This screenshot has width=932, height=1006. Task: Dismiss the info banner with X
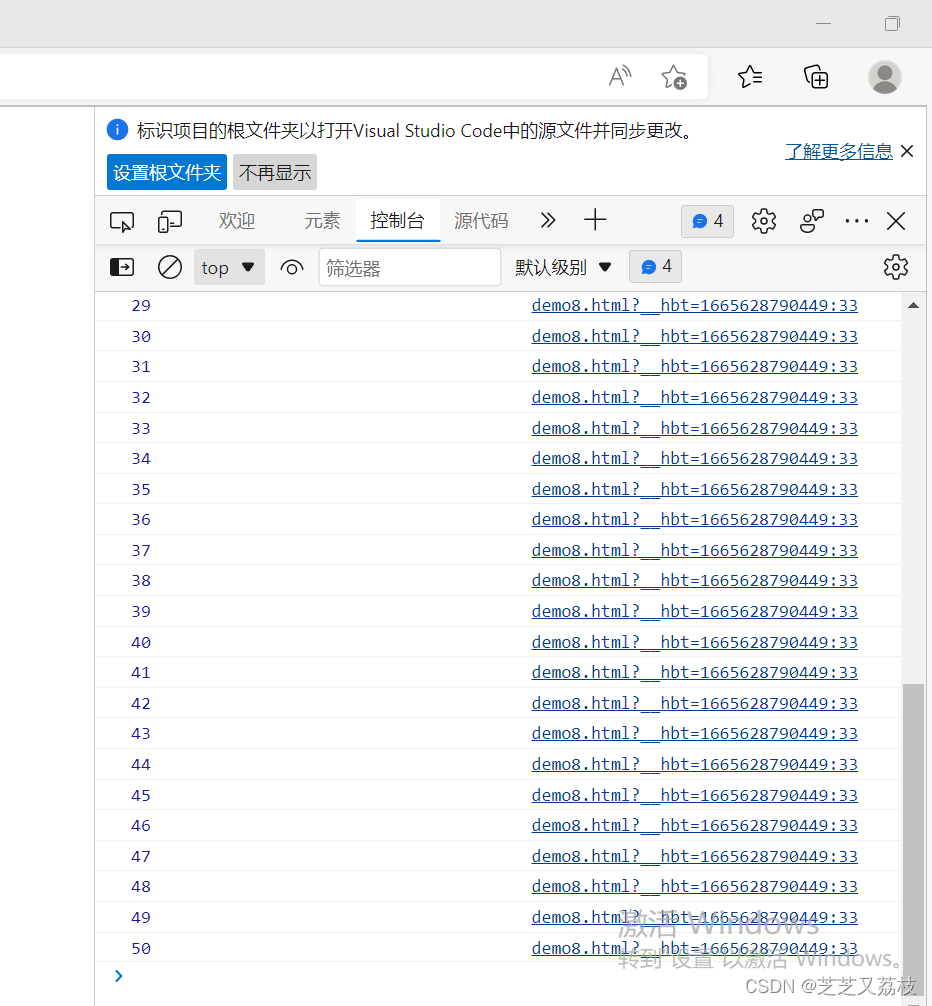(907, 151)
